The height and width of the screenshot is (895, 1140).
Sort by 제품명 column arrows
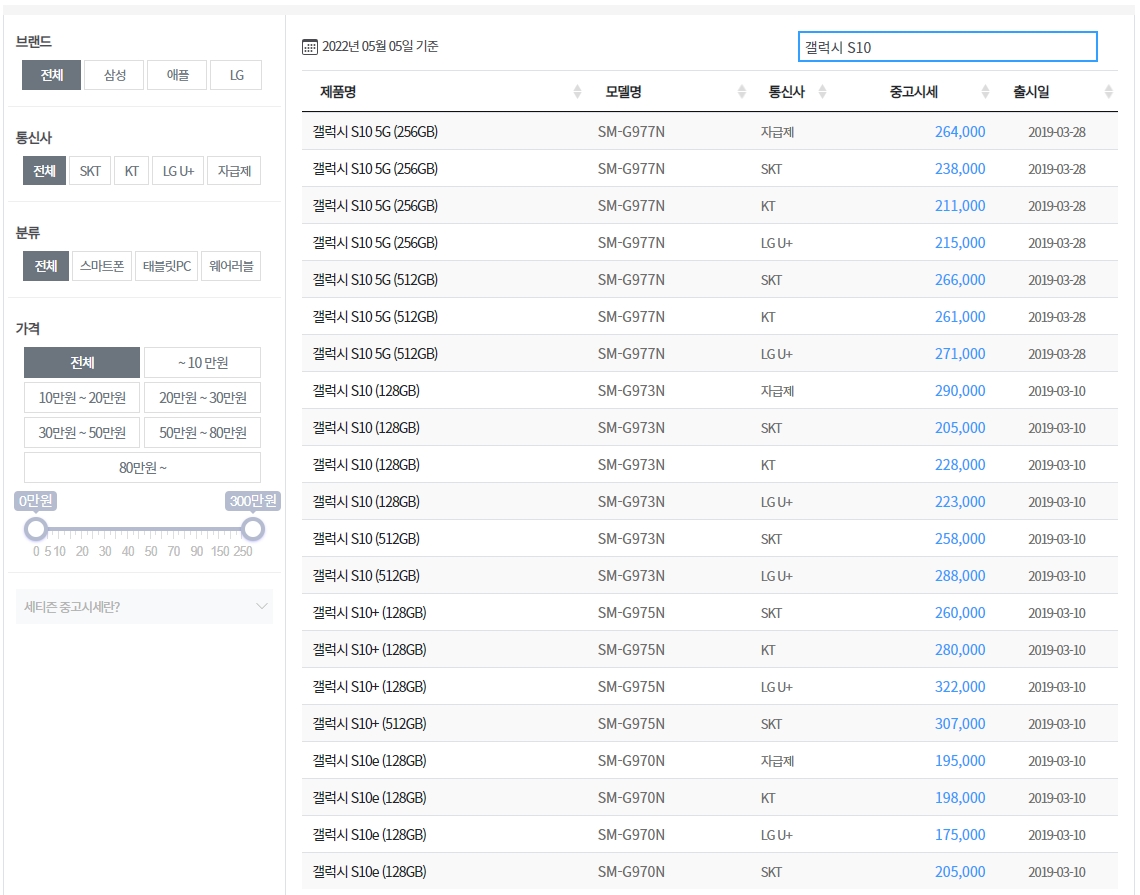(x=577, y=92)
